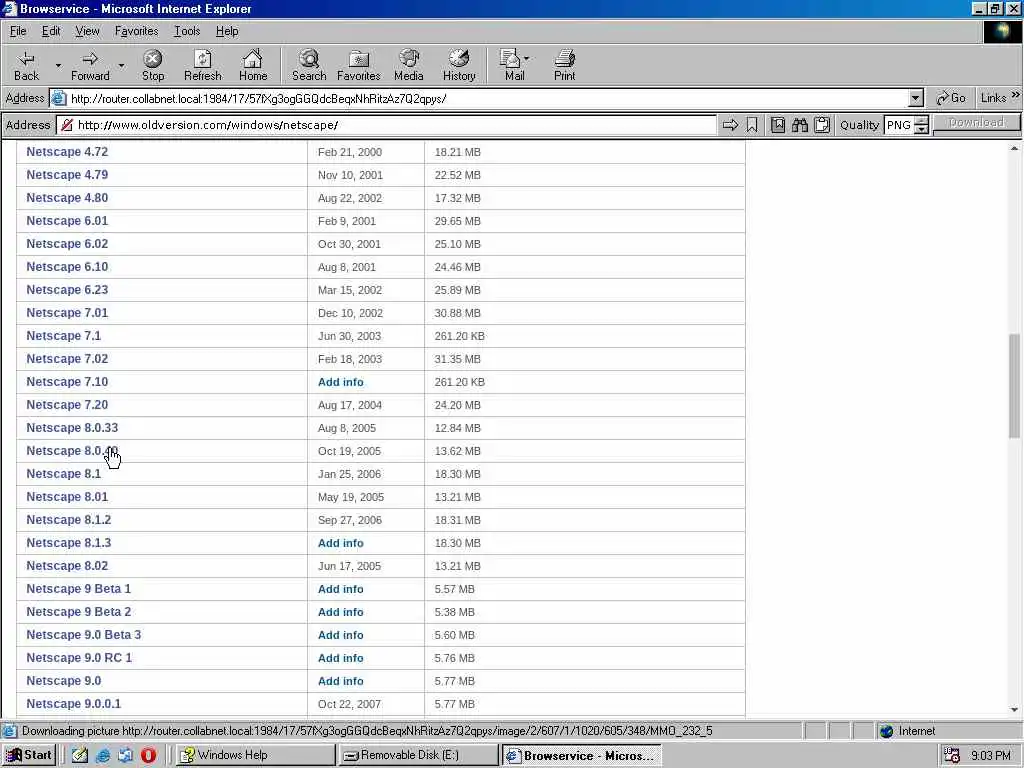Show the History toolbar panel

click(459, 65)
